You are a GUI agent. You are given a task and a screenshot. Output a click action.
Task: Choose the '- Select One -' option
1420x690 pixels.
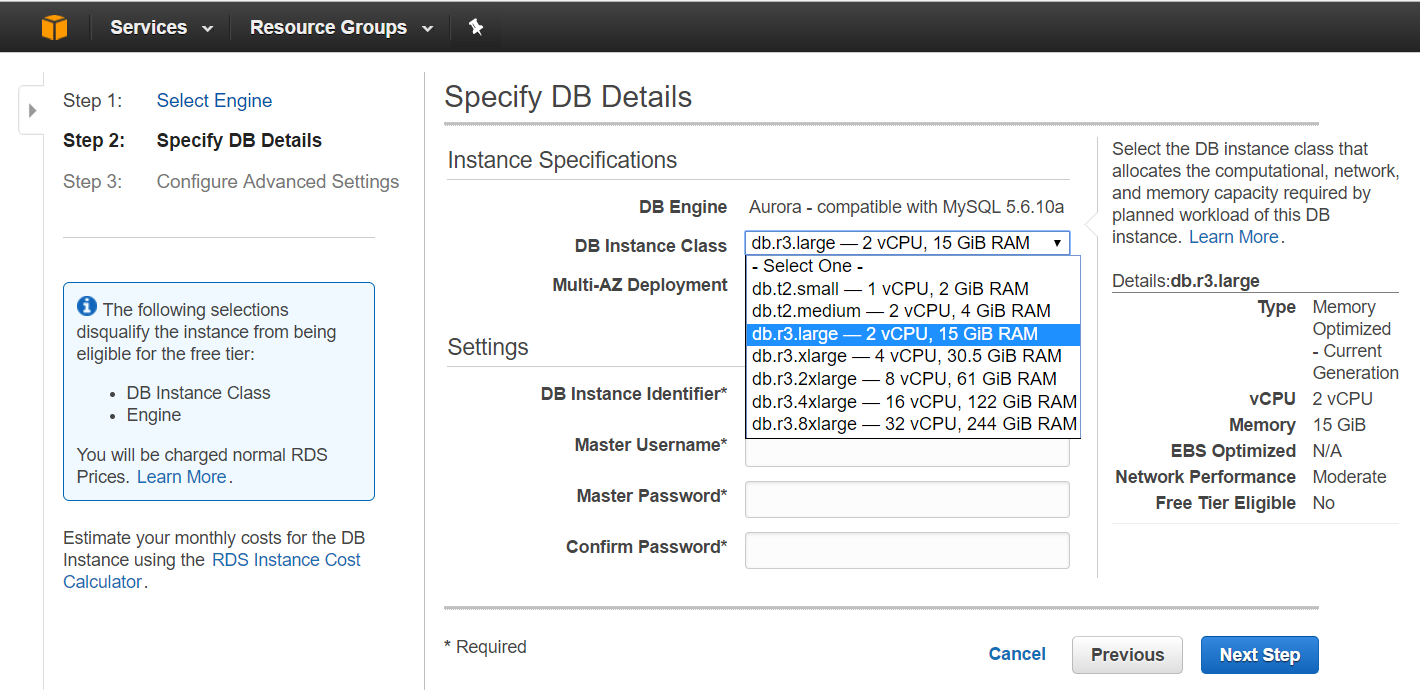(x=913, y=266)
